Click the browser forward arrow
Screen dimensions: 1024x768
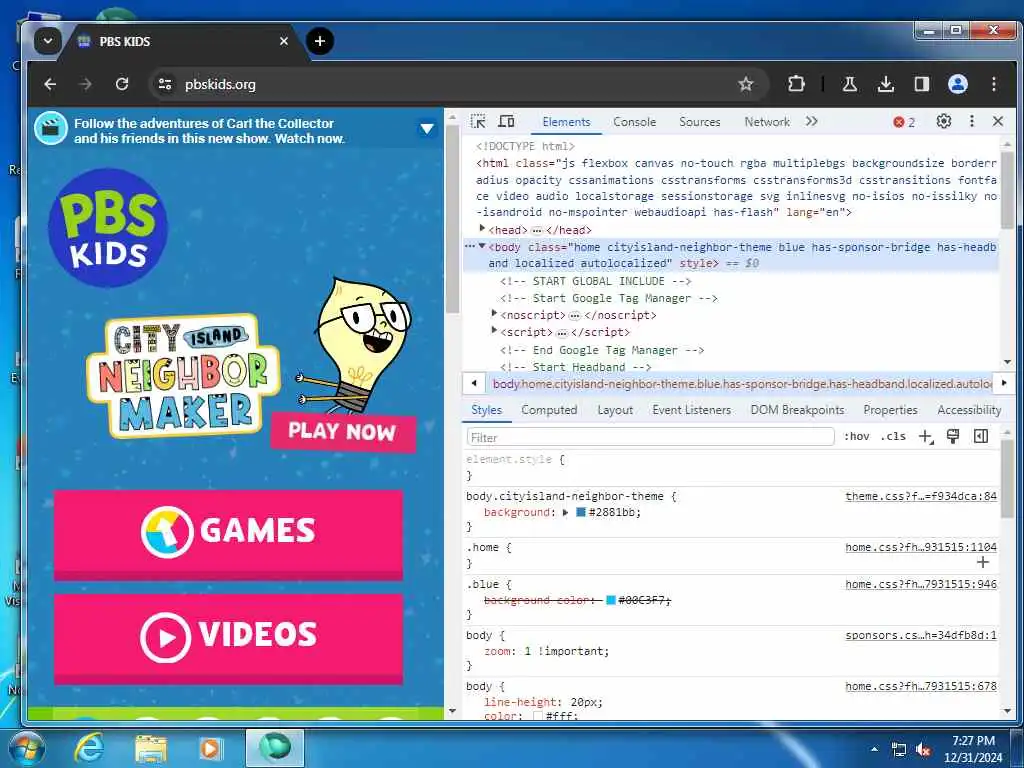tap(86, 84)
